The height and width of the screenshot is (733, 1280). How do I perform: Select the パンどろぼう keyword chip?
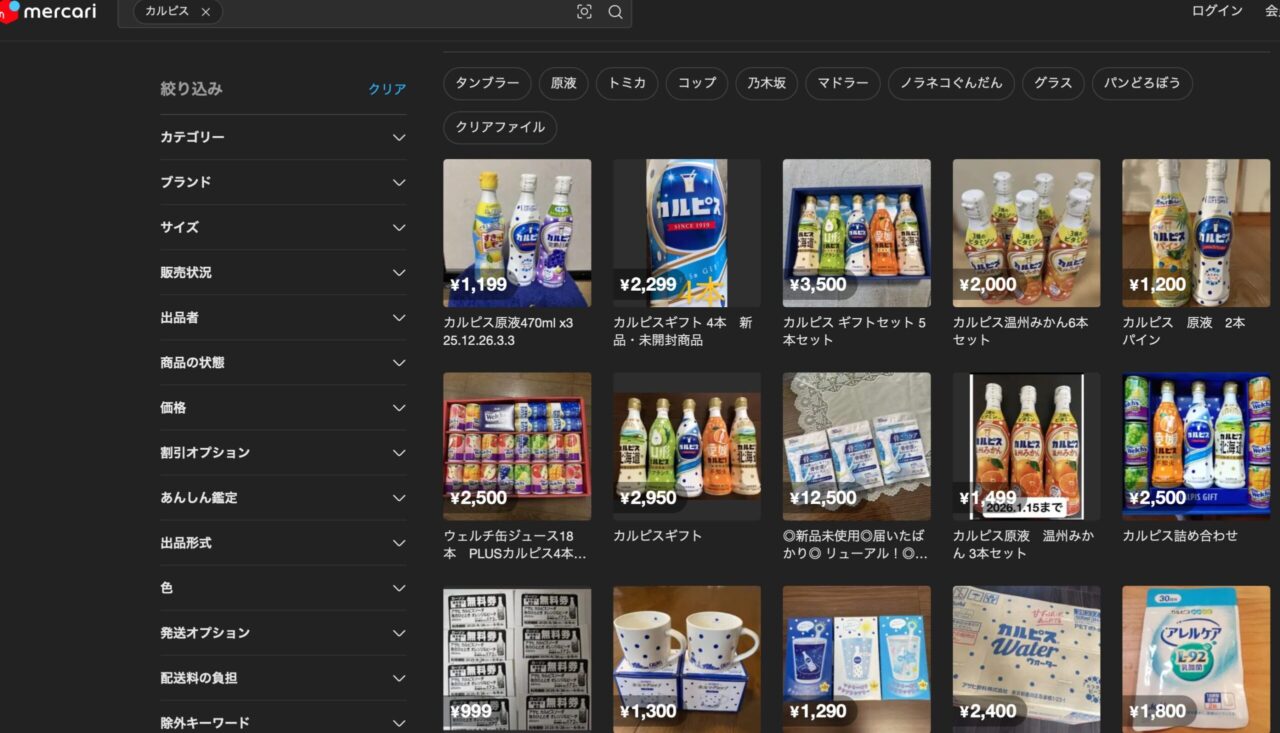coord(1142,83)
